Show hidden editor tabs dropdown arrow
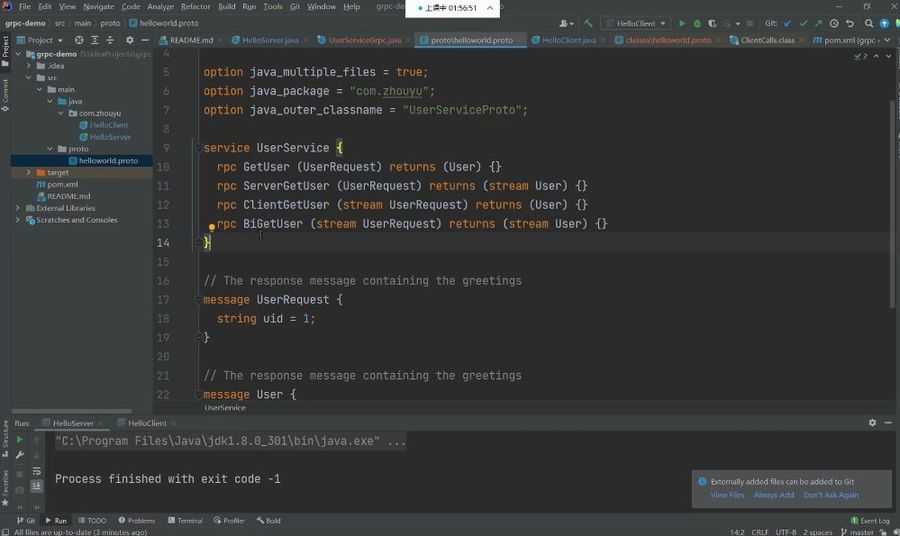900x536 pixels. coord(888,40)
